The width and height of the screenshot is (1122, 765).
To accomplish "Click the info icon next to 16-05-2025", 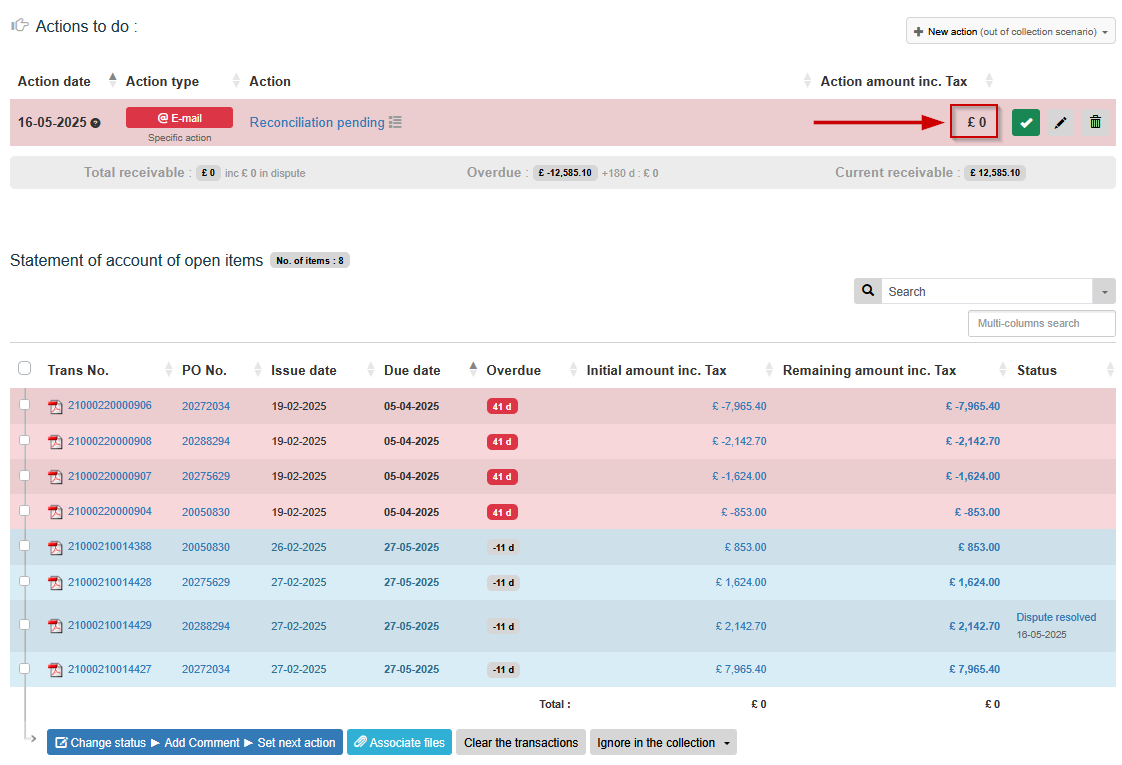I will click(x=96, y=123).
